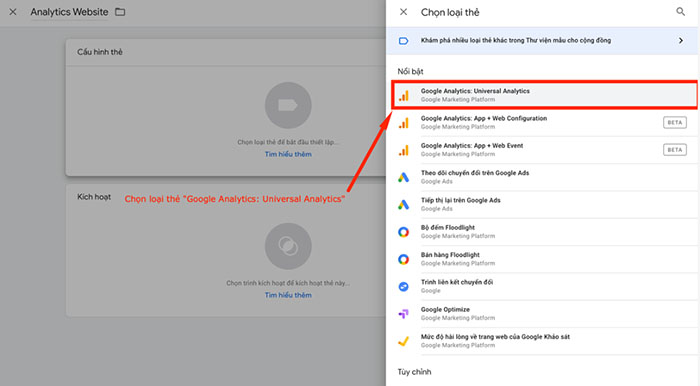Expand the community template gallery chevron

click(x=681, y=41)
